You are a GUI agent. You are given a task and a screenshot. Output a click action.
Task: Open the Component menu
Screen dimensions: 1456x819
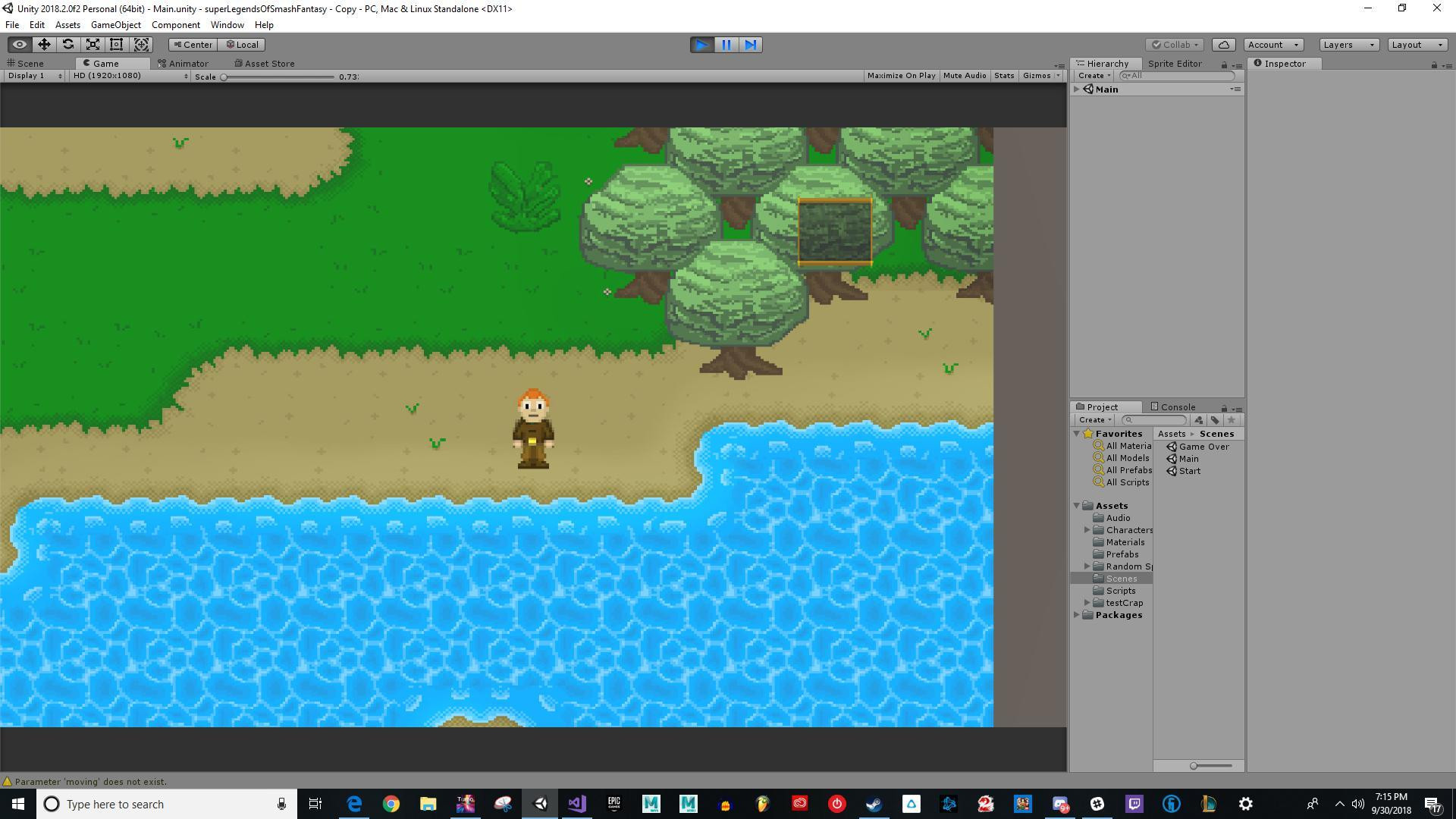click(x=176, y=25)
